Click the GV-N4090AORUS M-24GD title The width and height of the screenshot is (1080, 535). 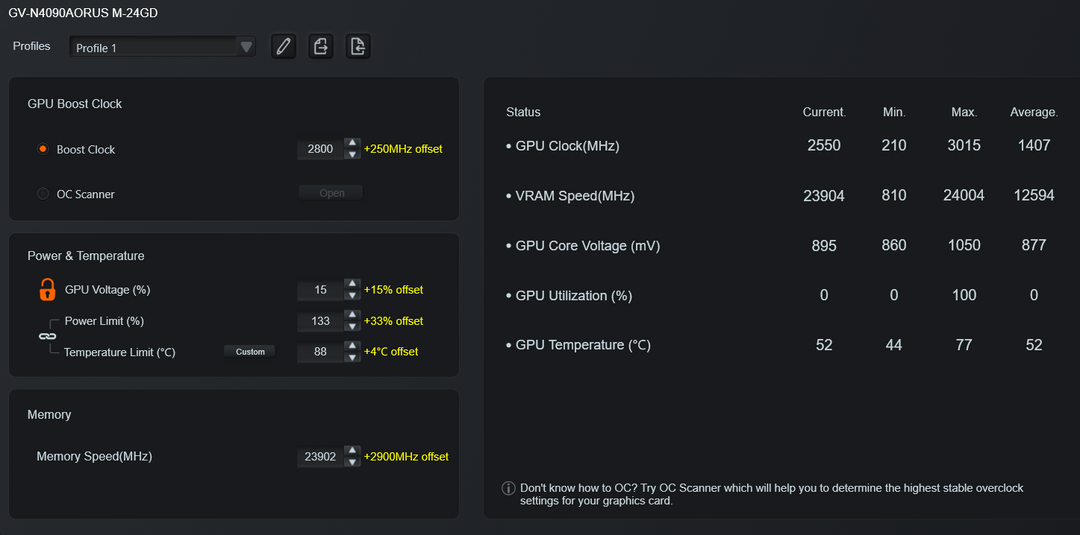[82, 12]
